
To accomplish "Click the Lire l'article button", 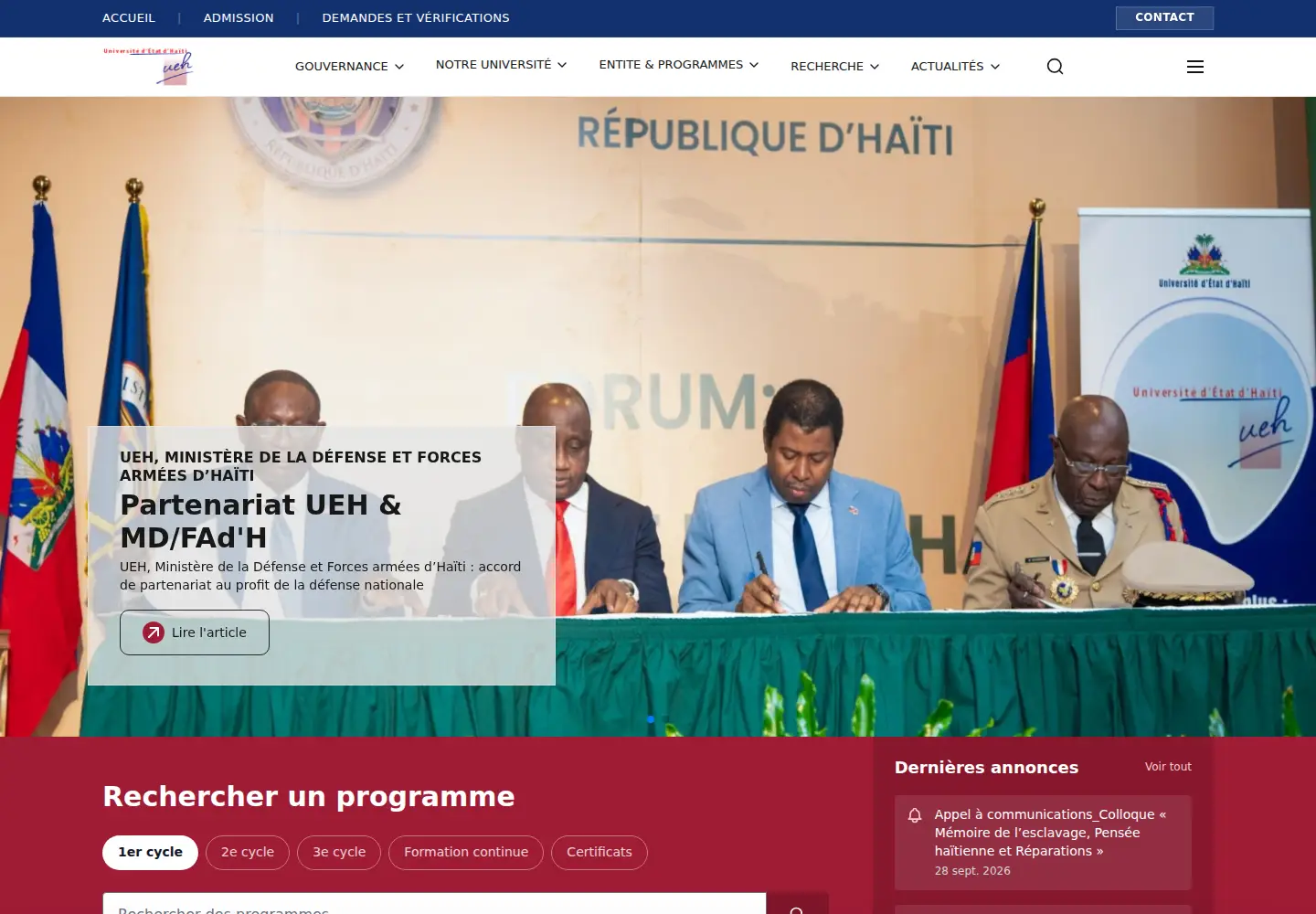I will (195, 632).
